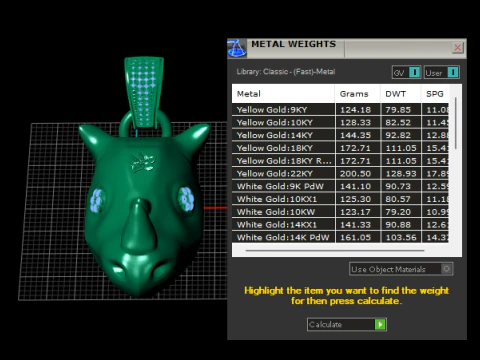The image size is (480, 360).
Task: Close the Metal Weights panel
Action: pyautogui.click(x=458, y=47)
